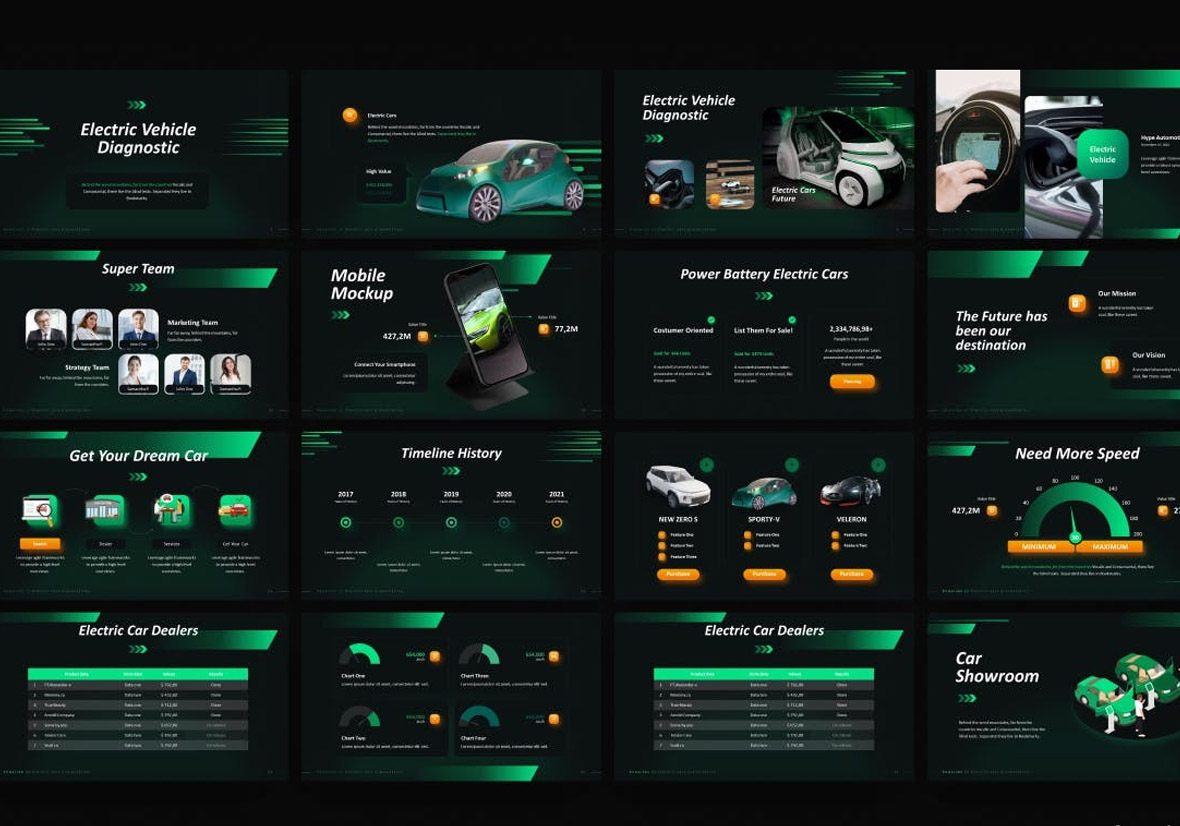Select the 2021 orange timeline marker
1180x826 pixels.
pos(557,522)
